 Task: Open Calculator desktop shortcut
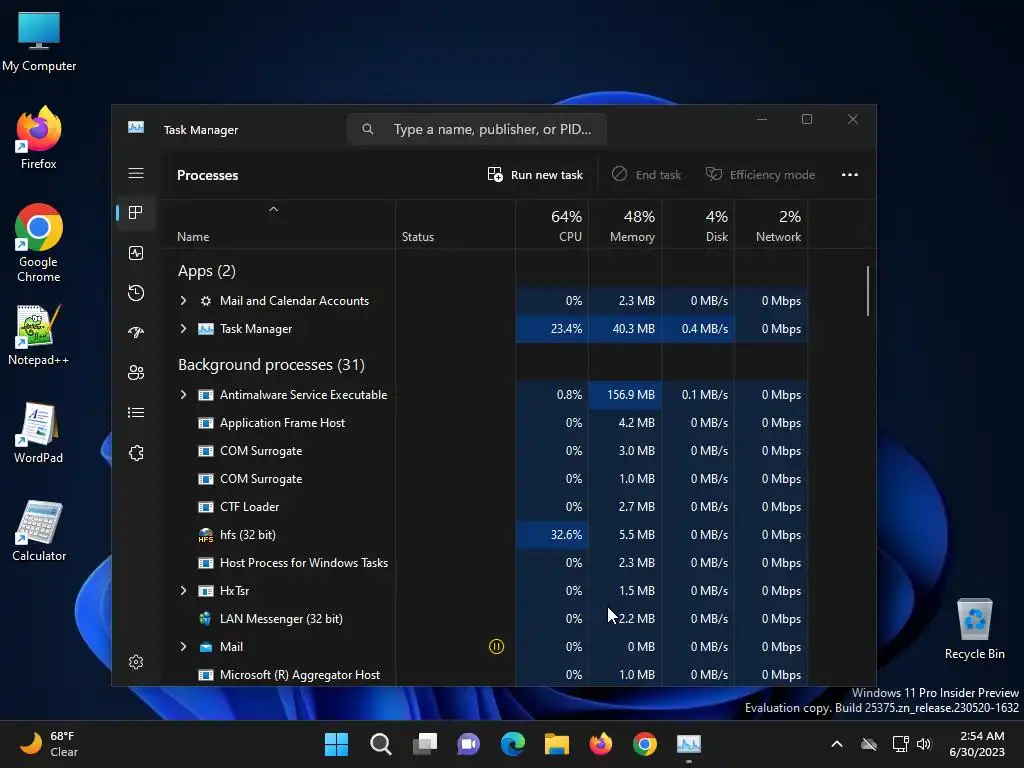(39, 531)
